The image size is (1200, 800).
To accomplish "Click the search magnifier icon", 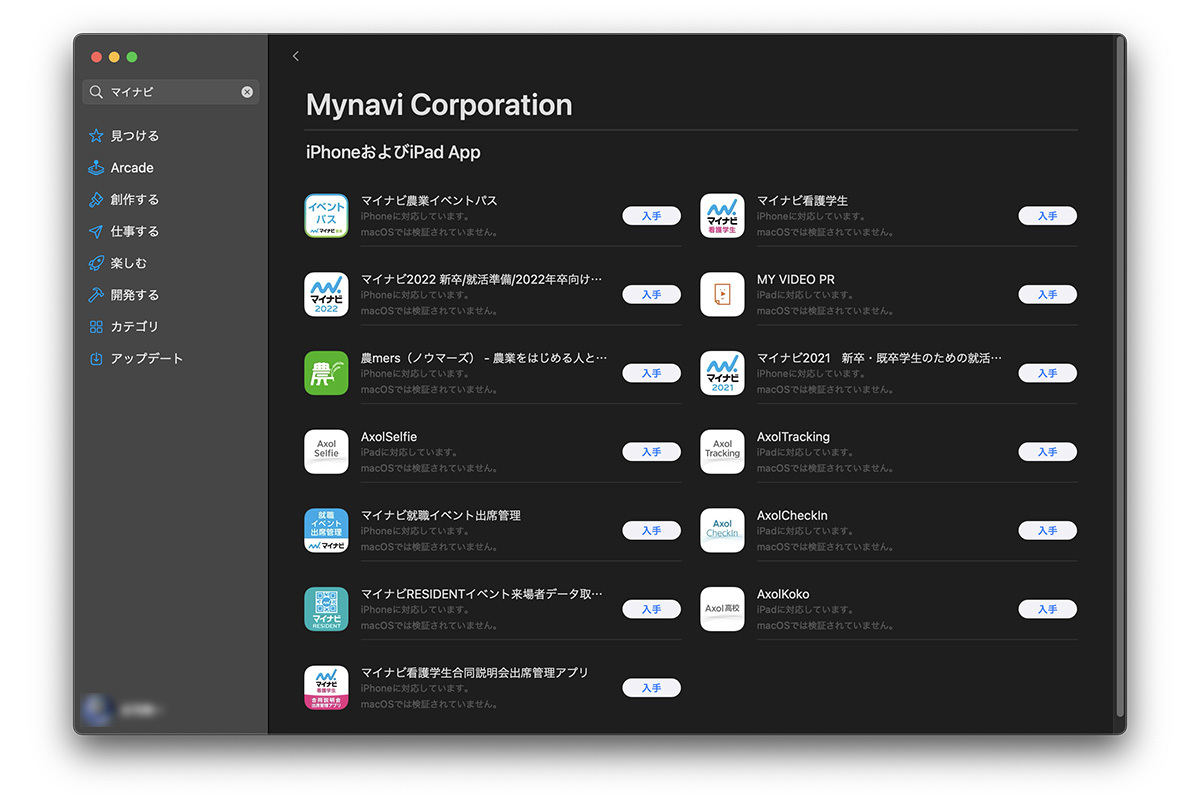I will (x=96, y=92).
